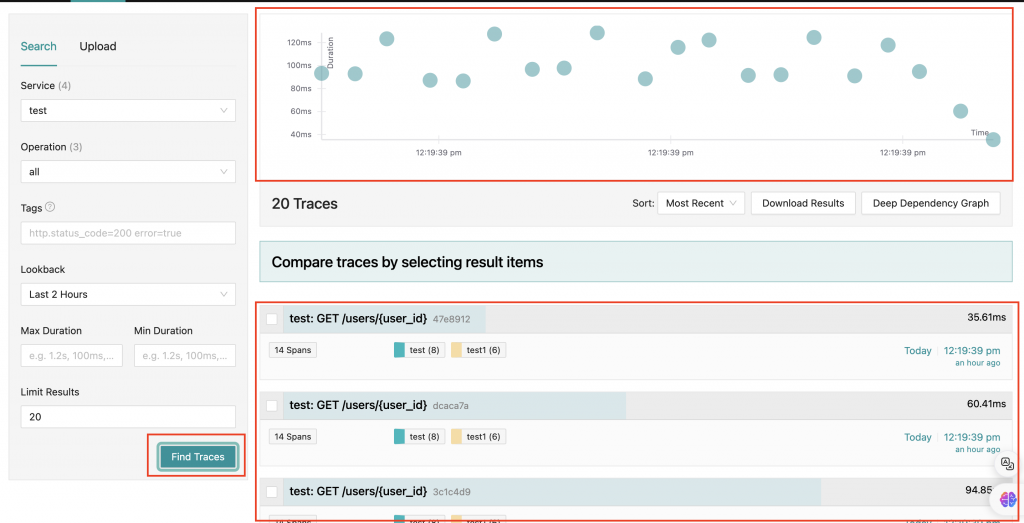The width and height of the screenshot is (1024, 523).
Task: Click the Tags input field
Action: [x=128, y=233]
